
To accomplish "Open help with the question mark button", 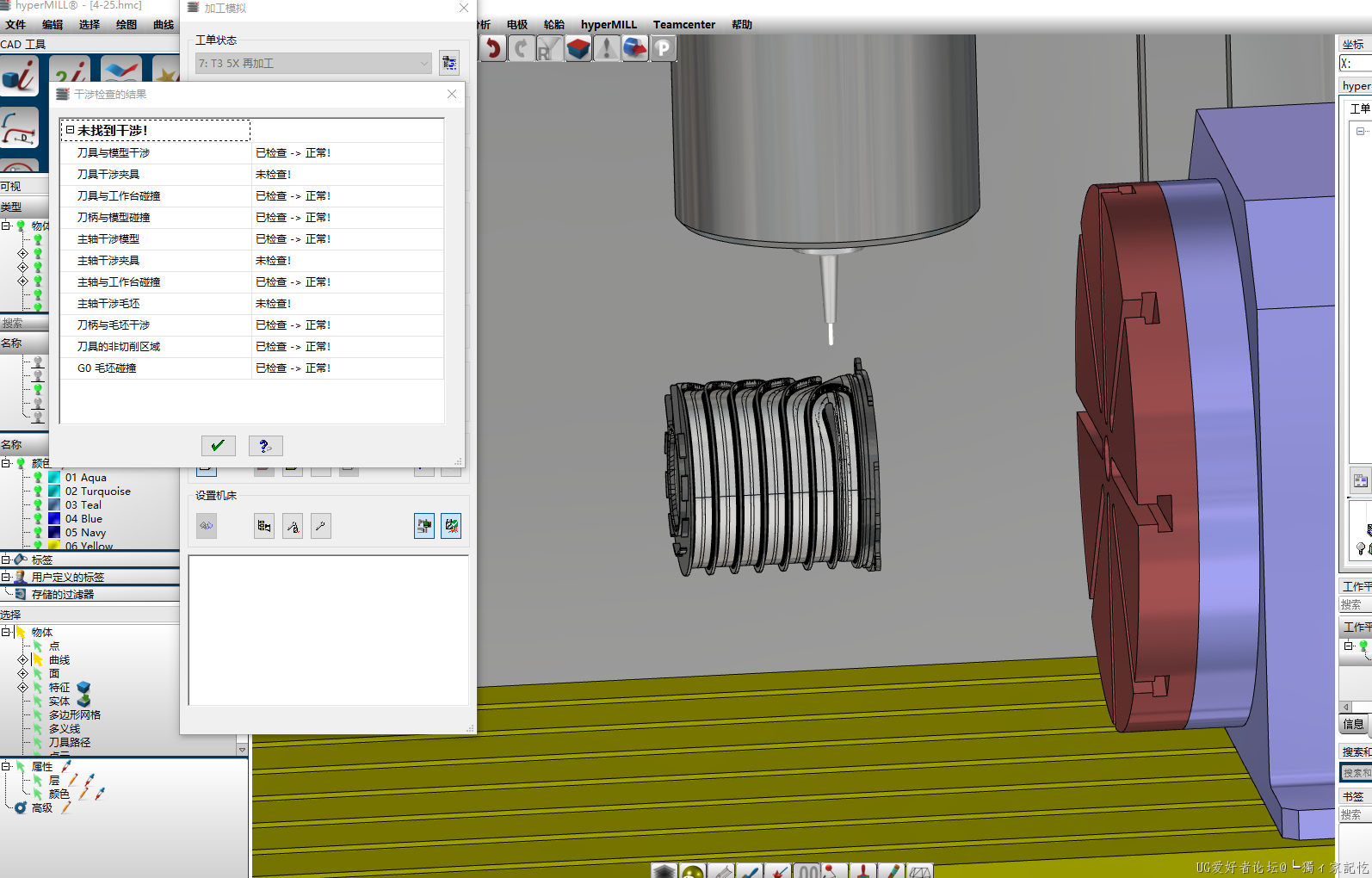I will tap(265, 446).
